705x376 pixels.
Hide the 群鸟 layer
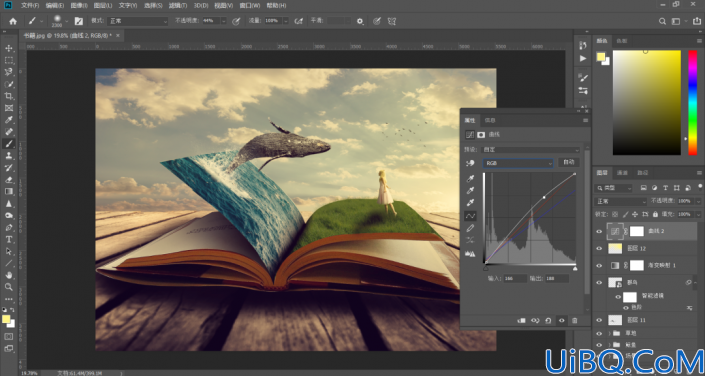click(599, 282)
